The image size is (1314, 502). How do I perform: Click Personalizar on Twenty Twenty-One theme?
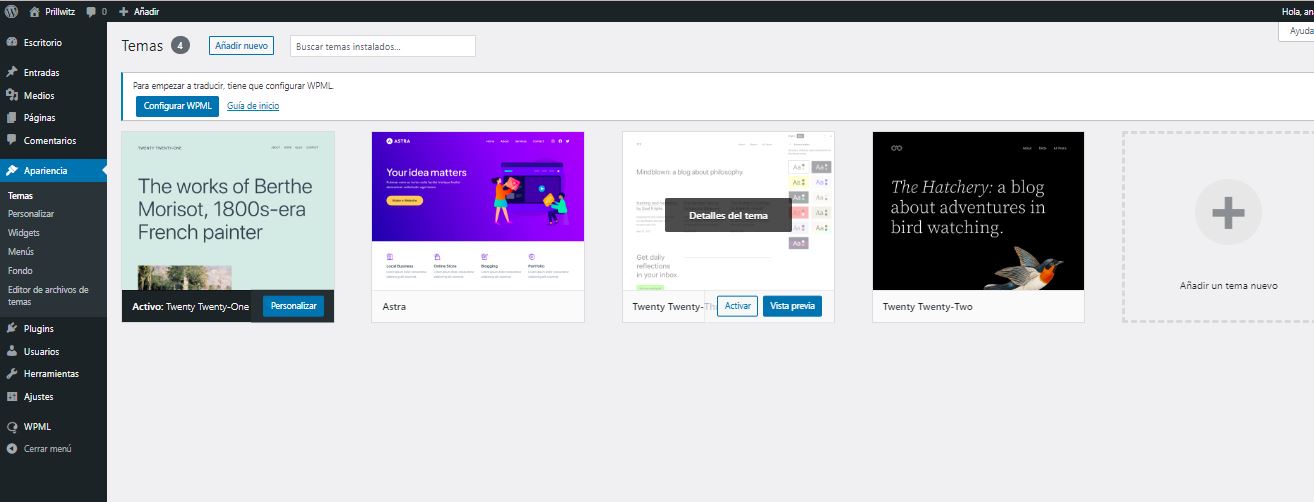[x=294, y=306]
